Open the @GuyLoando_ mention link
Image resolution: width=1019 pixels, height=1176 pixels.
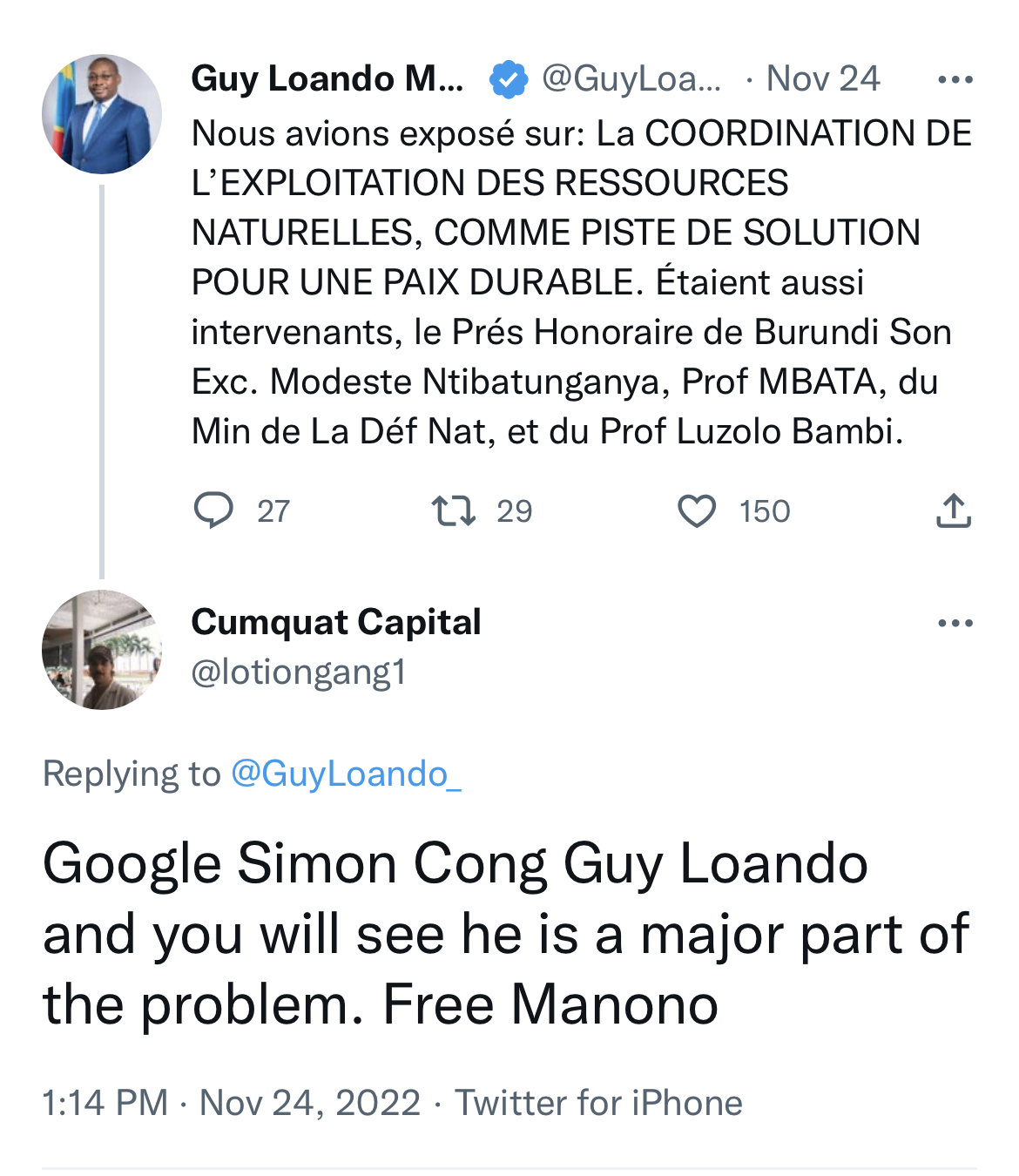click(346, 774)
